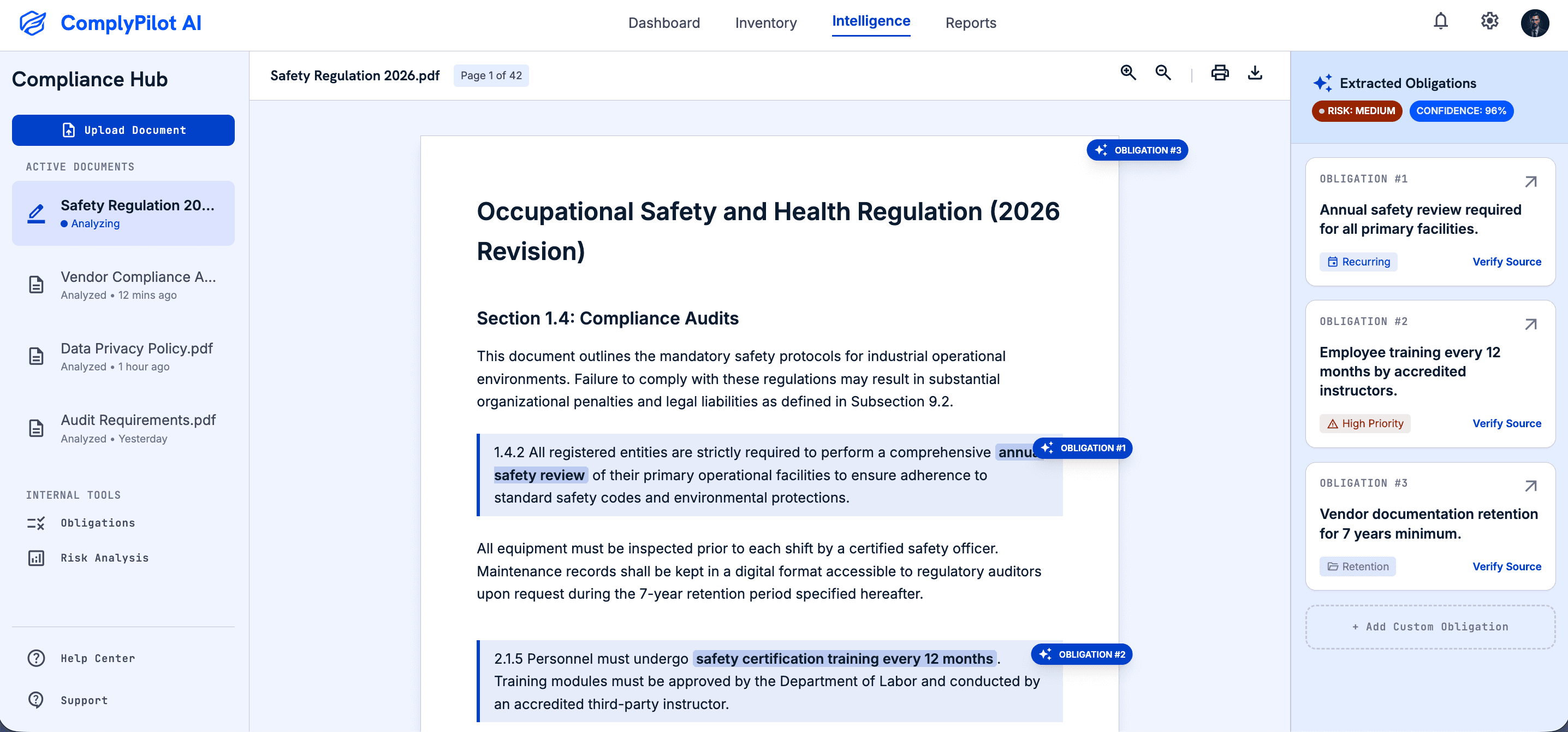Open Obligation #1 card arrow icon

point(1530,181)
